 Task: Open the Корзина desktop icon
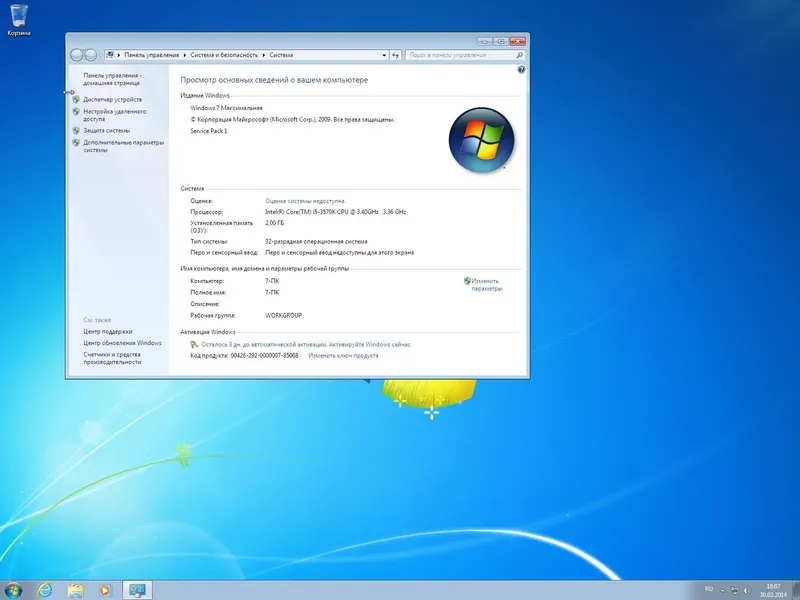point(22,18)
